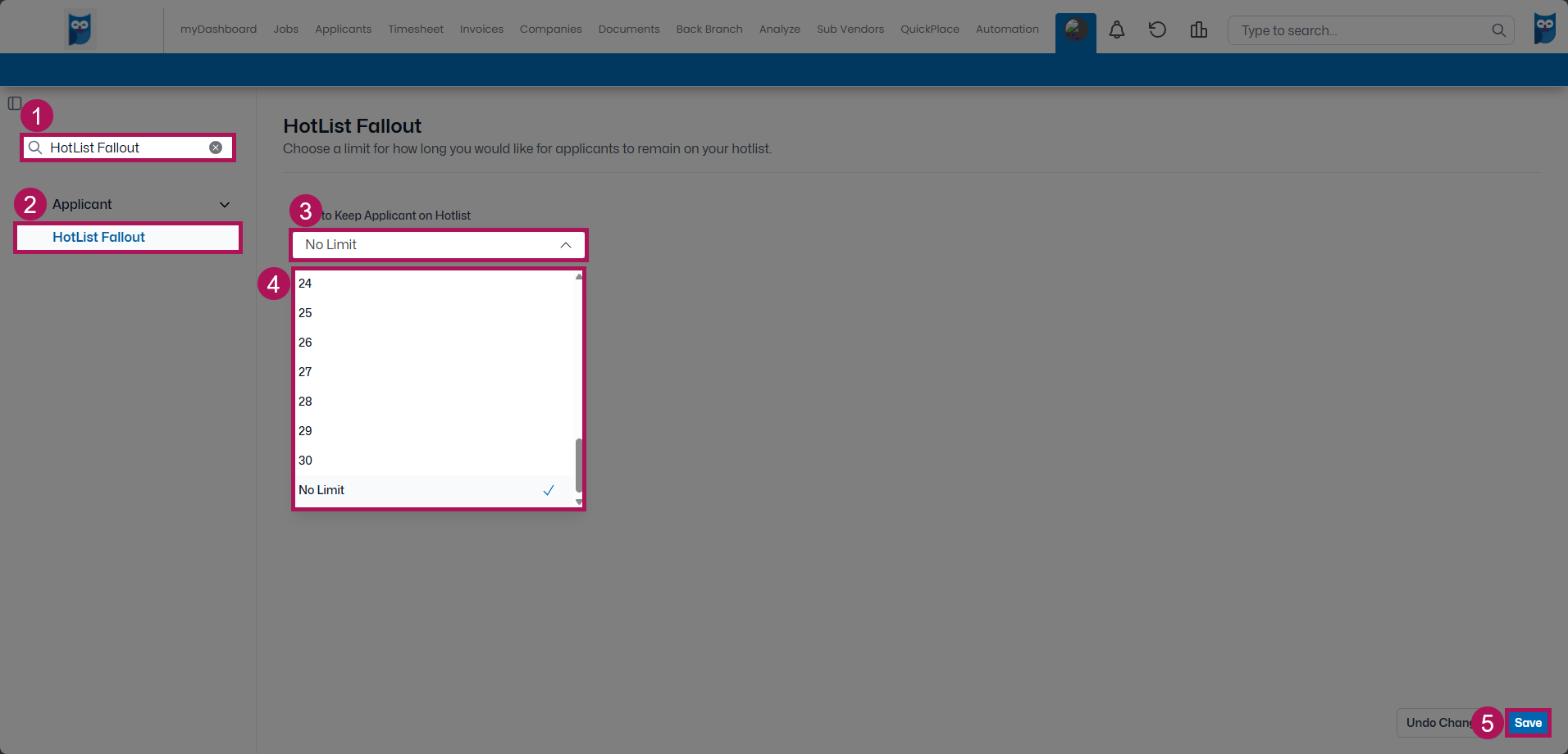Toggle the sidebar collapse panel icon
The height and width of the screenshot is (754, 1568).
[15, 103]
